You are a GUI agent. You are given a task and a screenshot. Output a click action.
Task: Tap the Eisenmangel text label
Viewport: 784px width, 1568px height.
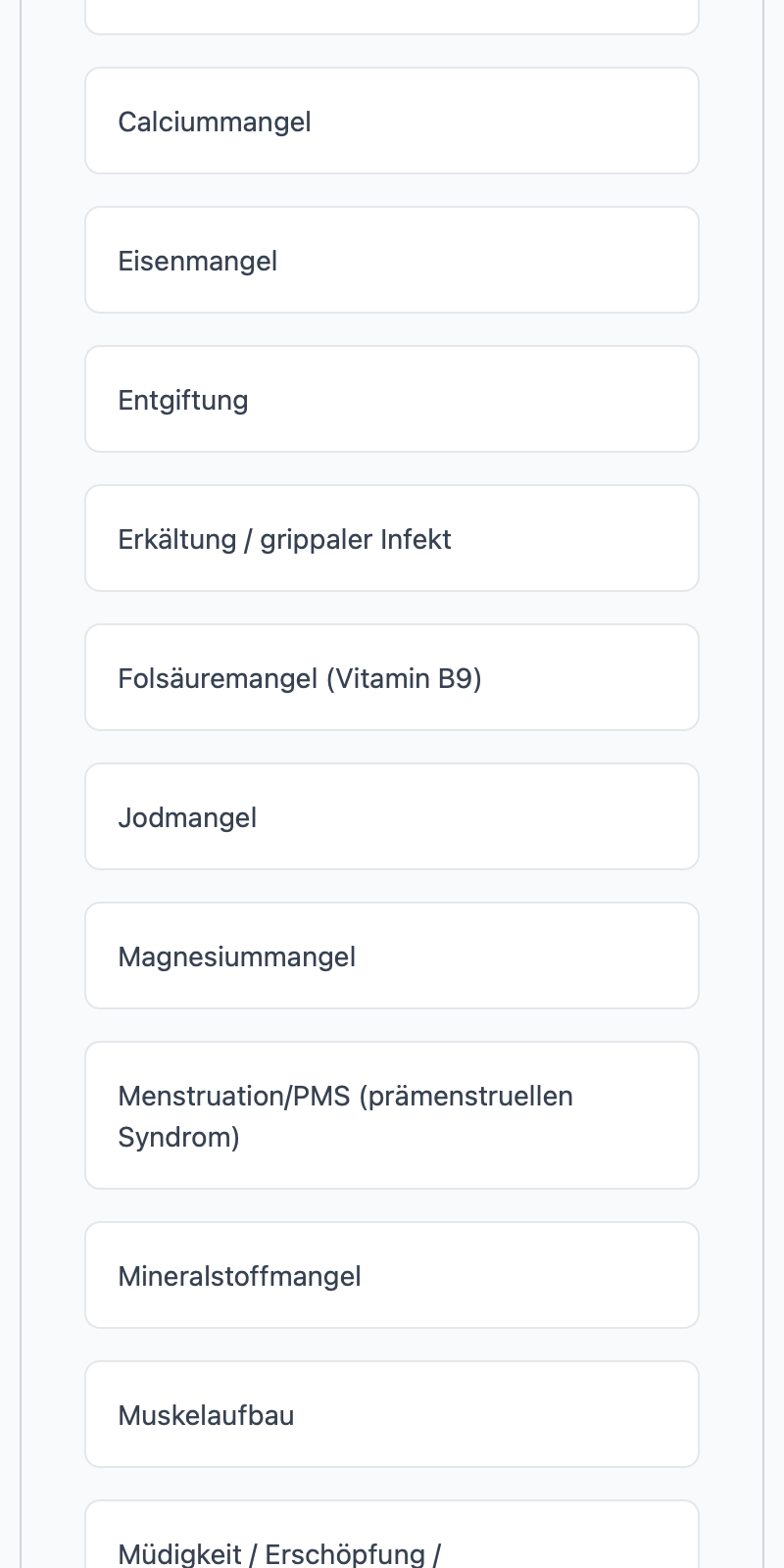[197, 261]
